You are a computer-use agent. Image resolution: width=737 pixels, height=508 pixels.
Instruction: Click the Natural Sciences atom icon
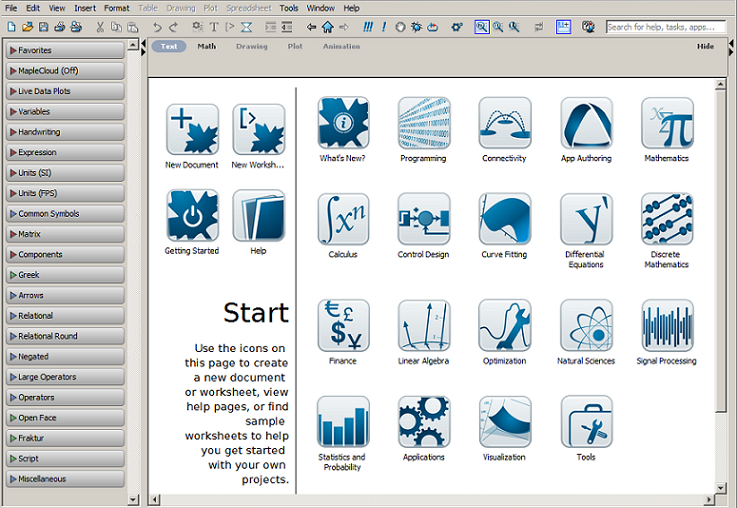pyautogui.click(x=586, y=326)
